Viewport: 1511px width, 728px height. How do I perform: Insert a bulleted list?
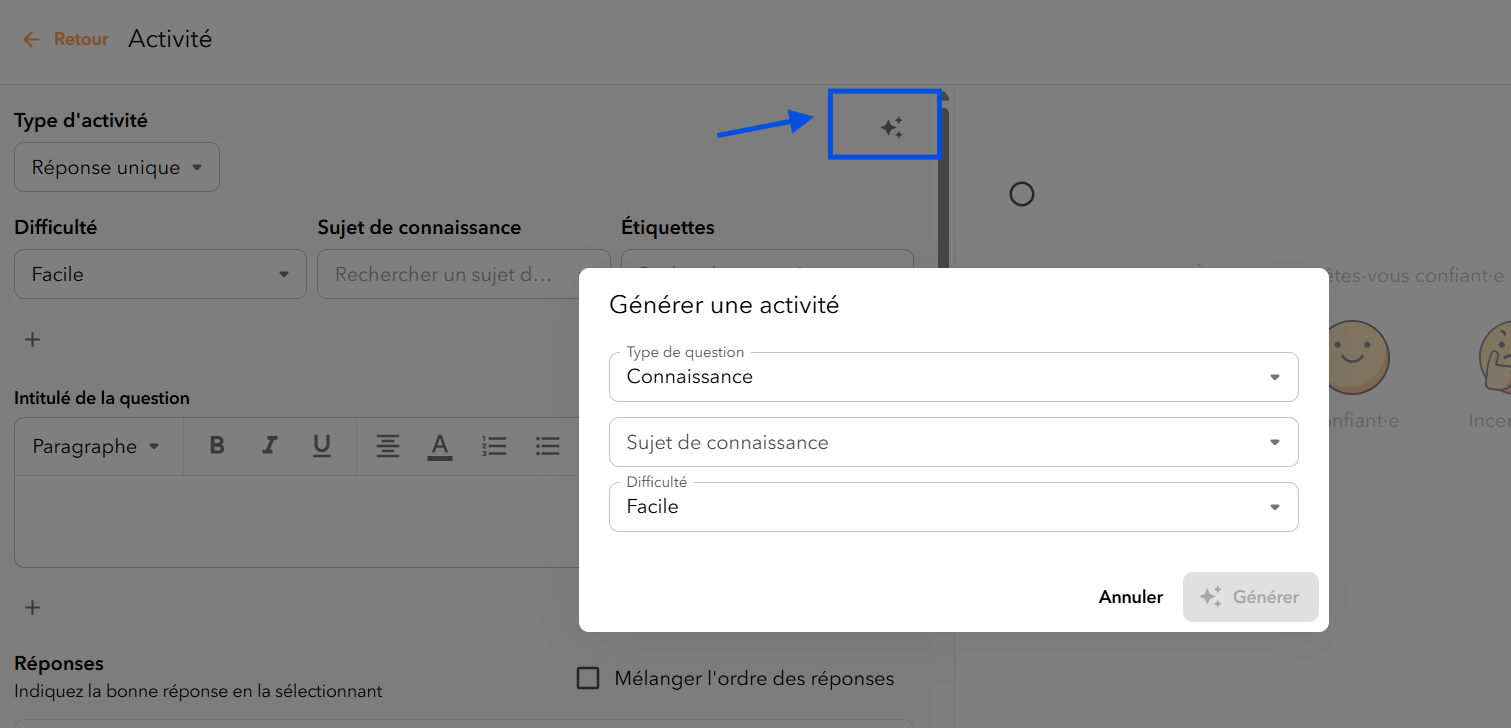[547, 446]
